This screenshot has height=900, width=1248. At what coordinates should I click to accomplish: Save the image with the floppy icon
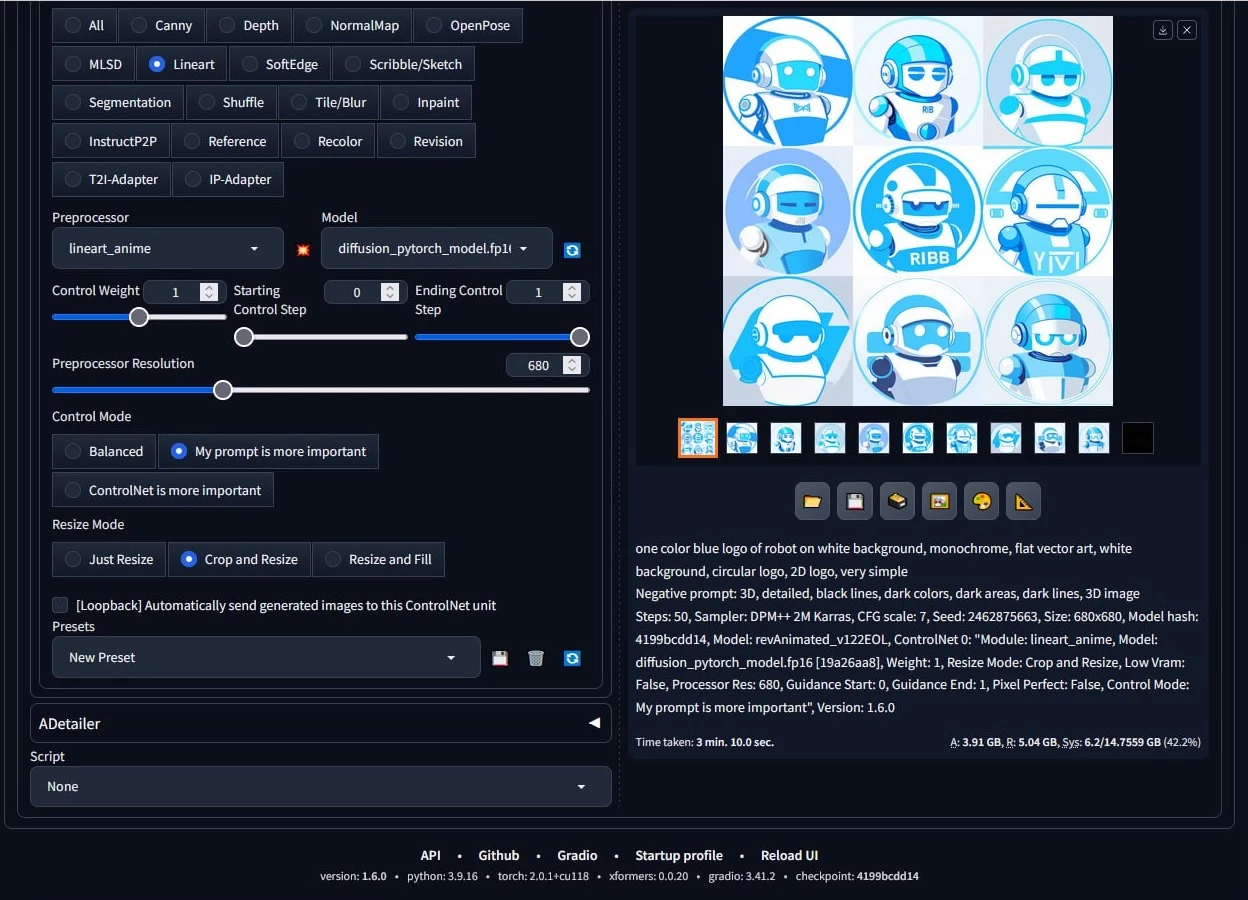click(x=855, y=501)
